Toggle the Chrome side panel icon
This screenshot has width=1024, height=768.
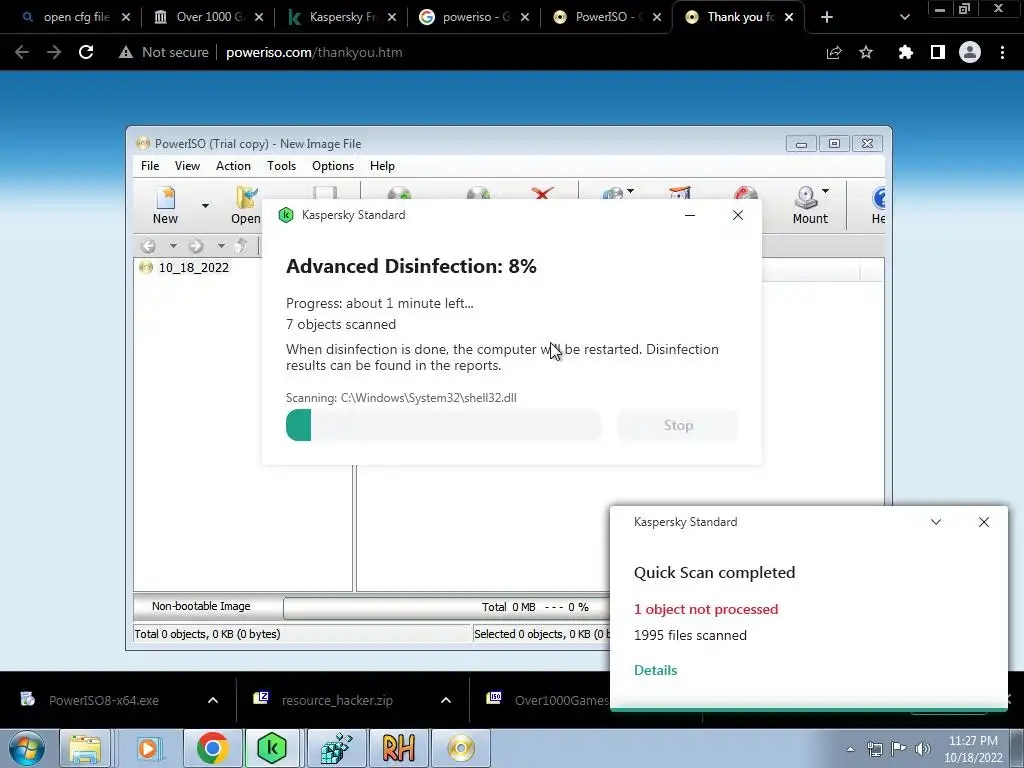tap(938, 52)
